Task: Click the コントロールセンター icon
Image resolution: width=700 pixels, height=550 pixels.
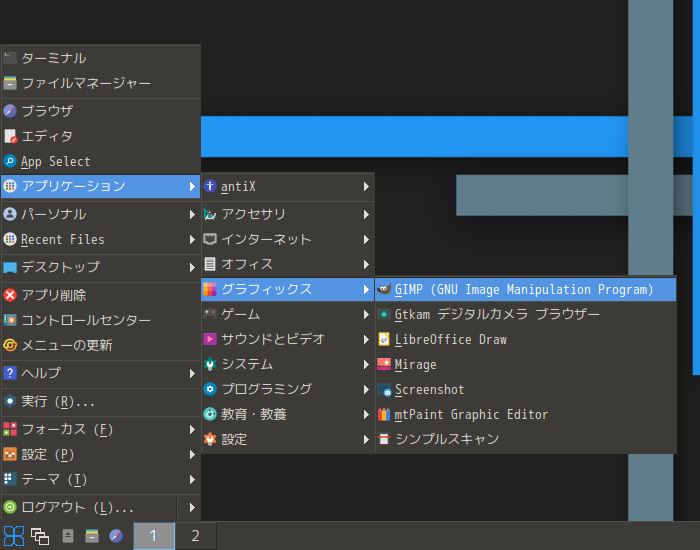Action: [x=10, y=320]
